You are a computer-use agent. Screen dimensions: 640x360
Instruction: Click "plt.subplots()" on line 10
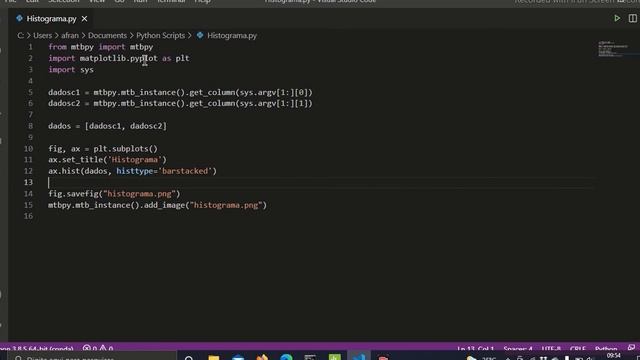(x=125, y=149)
